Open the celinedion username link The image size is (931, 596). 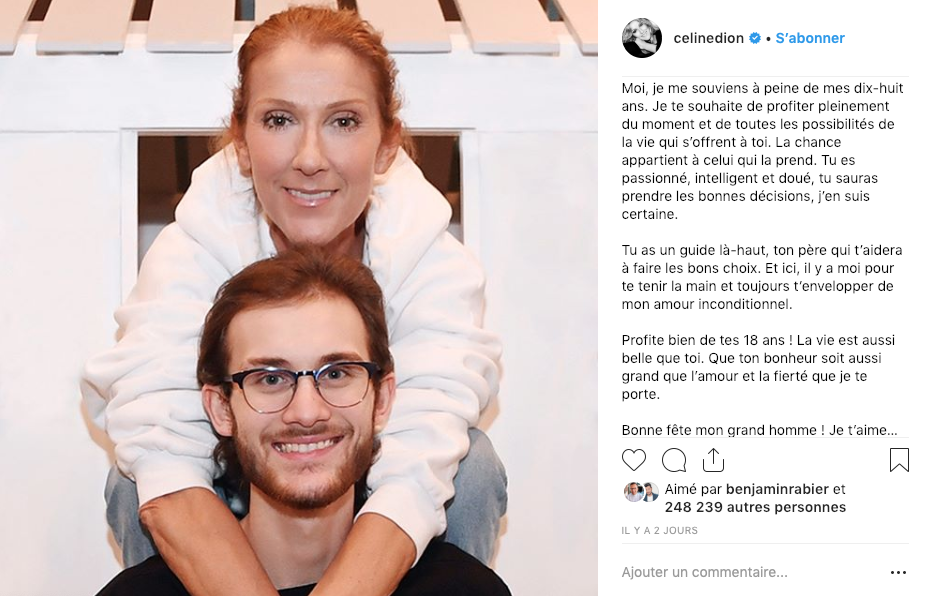pyautogui.click(x=708, y=38)
